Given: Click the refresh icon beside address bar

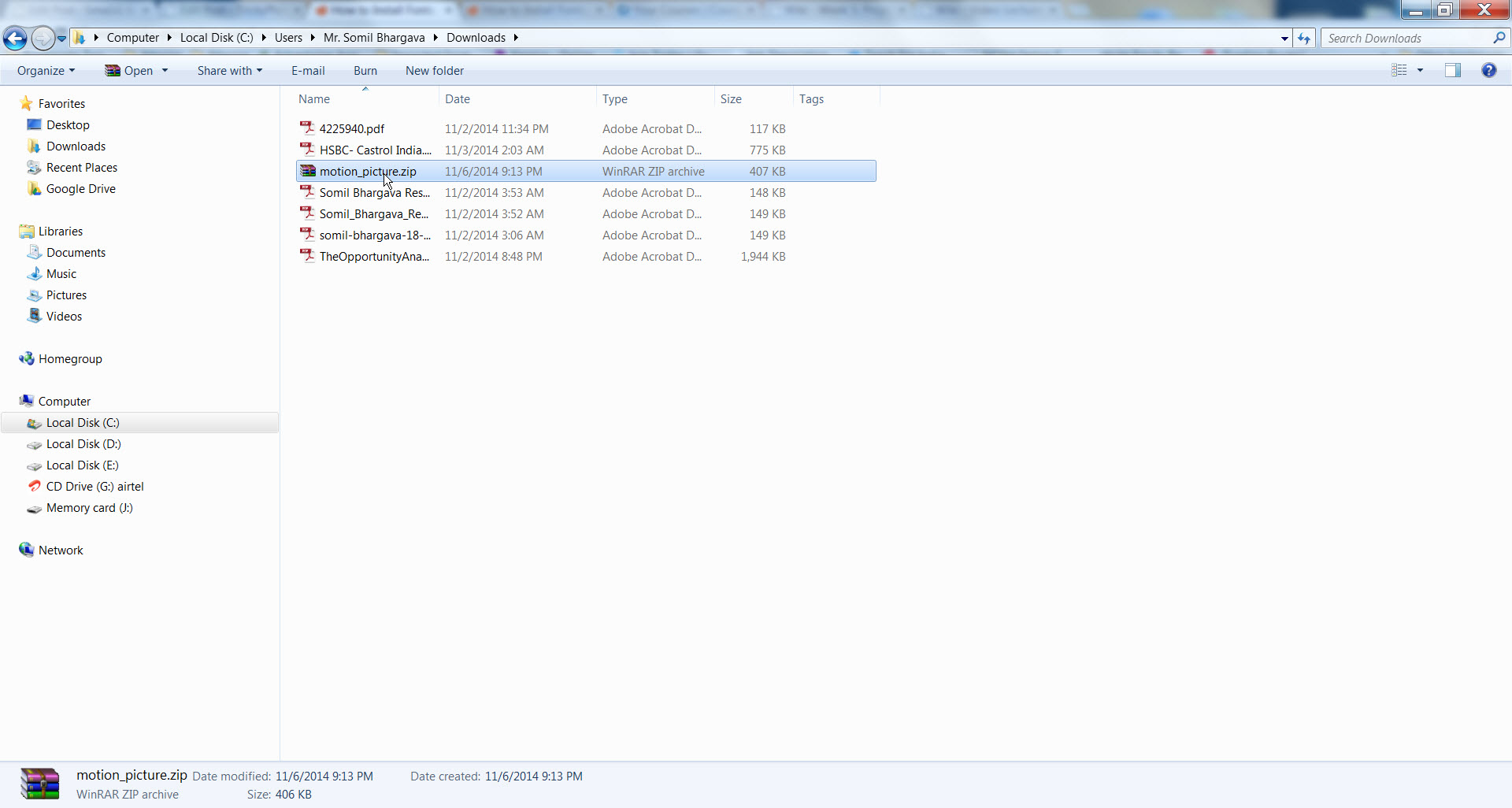Looking at the screenshot, I should [x=1304, y=38].
